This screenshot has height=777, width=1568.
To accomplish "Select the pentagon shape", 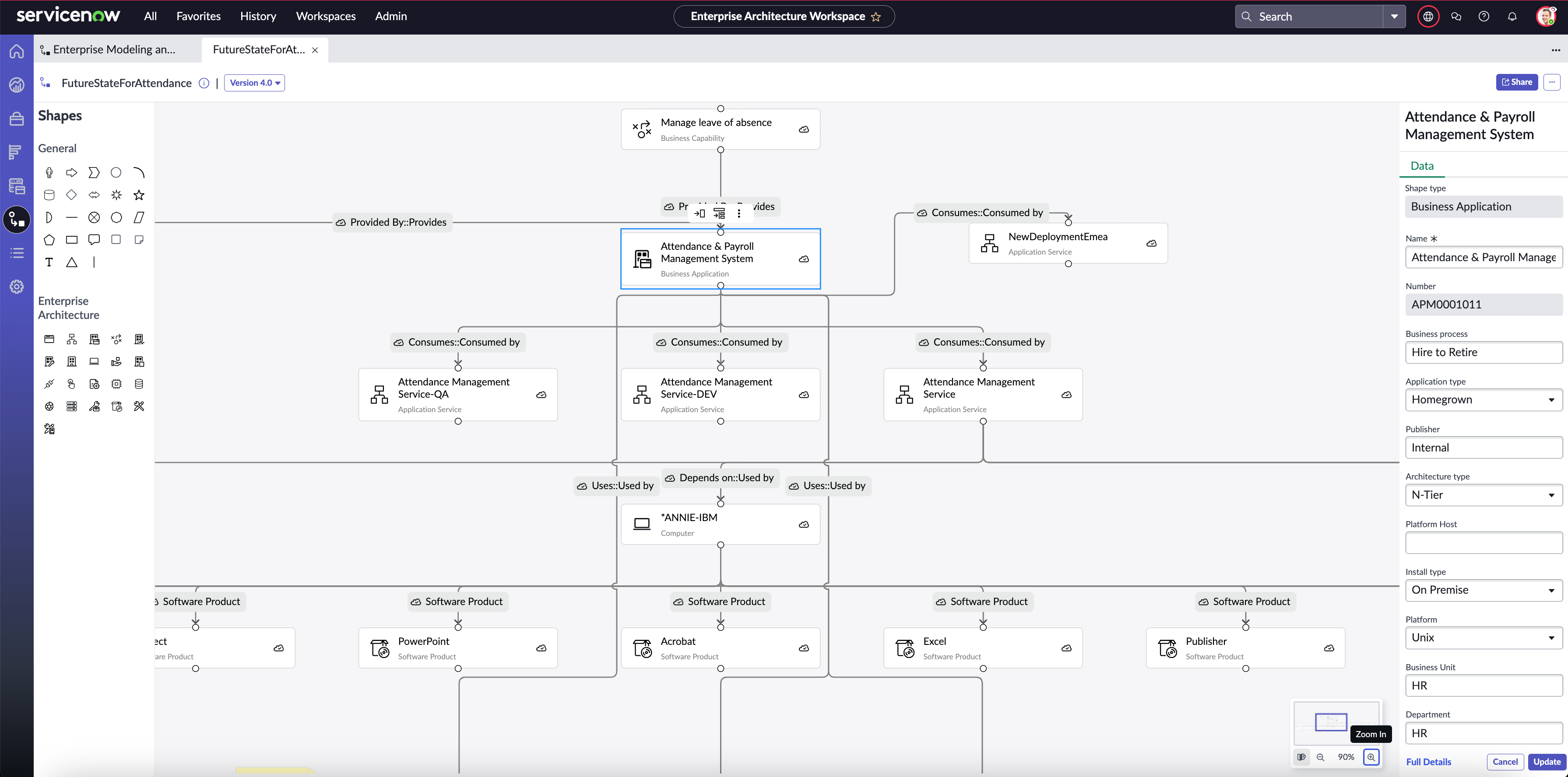I will point(49,240).
